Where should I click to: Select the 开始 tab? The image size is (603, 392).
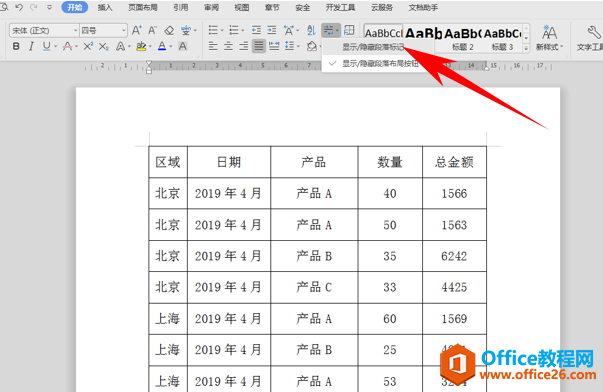(75, 7)
